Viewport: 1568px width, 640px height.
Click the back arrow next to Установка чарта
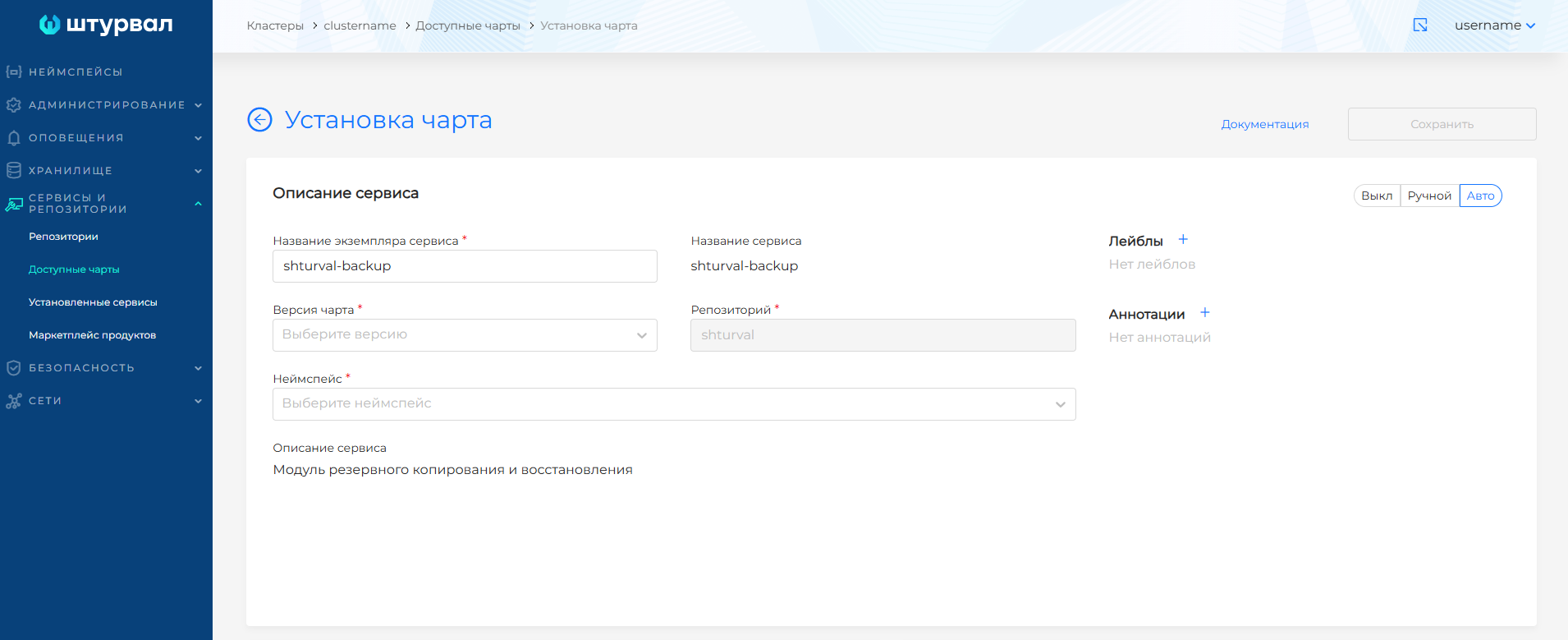pos(259,120)
